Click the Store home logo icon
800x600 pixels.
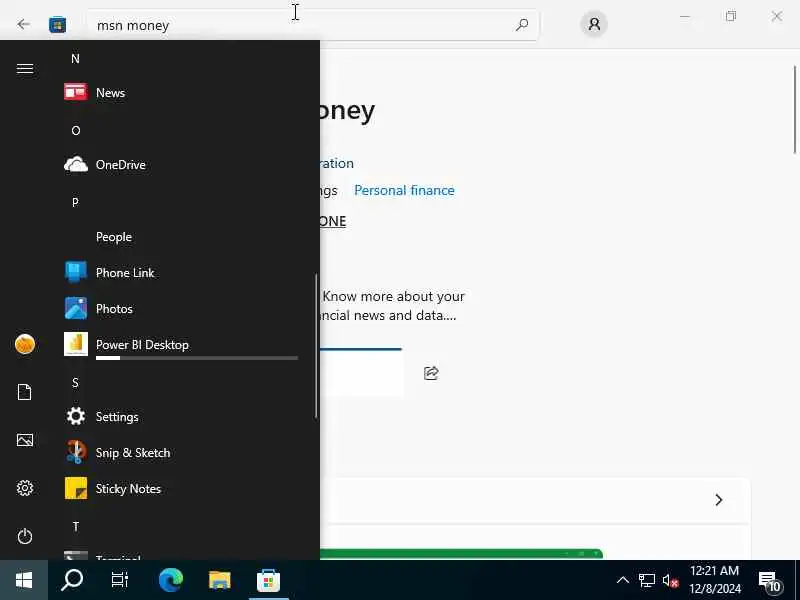58,24
